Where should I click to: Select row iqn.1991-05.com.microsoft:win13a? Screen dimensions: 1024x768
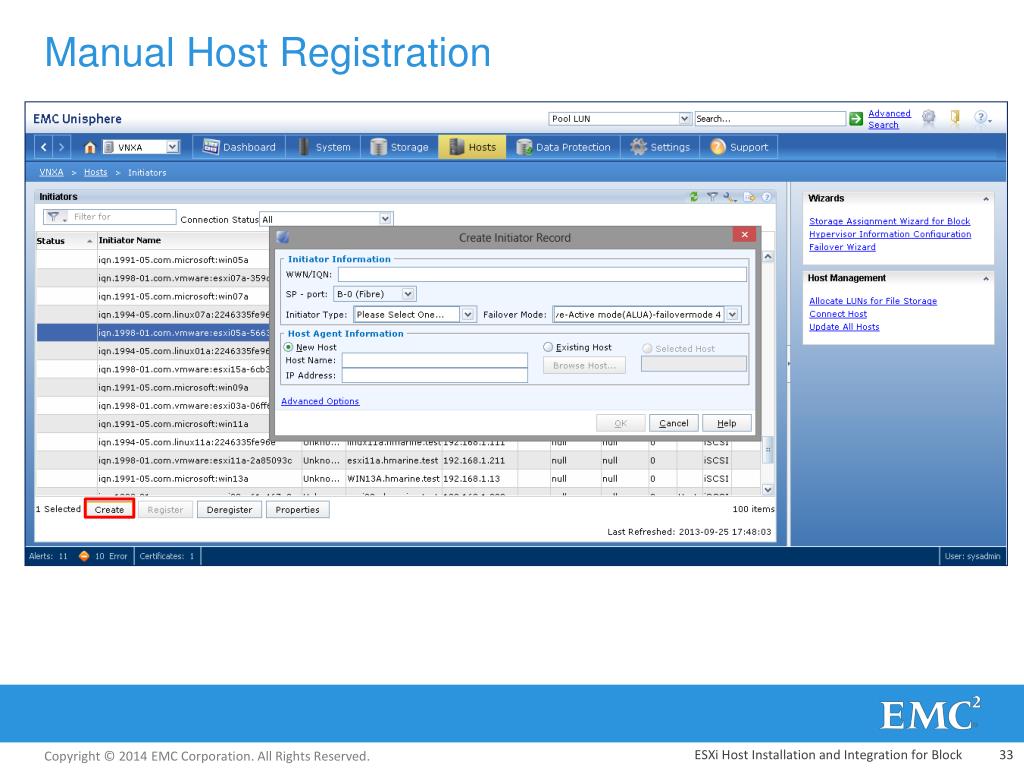click(398, 479)
